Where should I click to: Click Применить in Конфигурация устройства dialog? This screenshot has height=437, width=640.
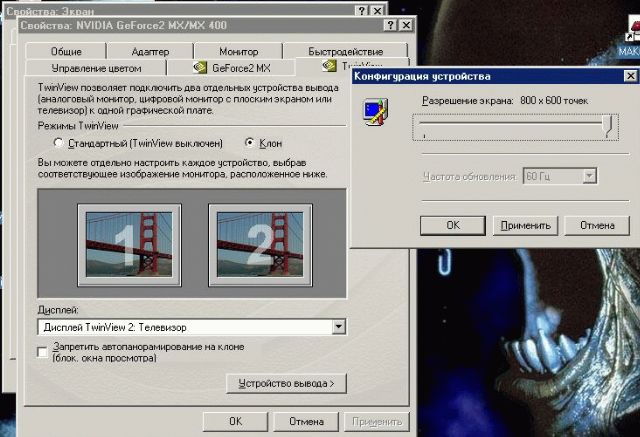coord(525,225)
